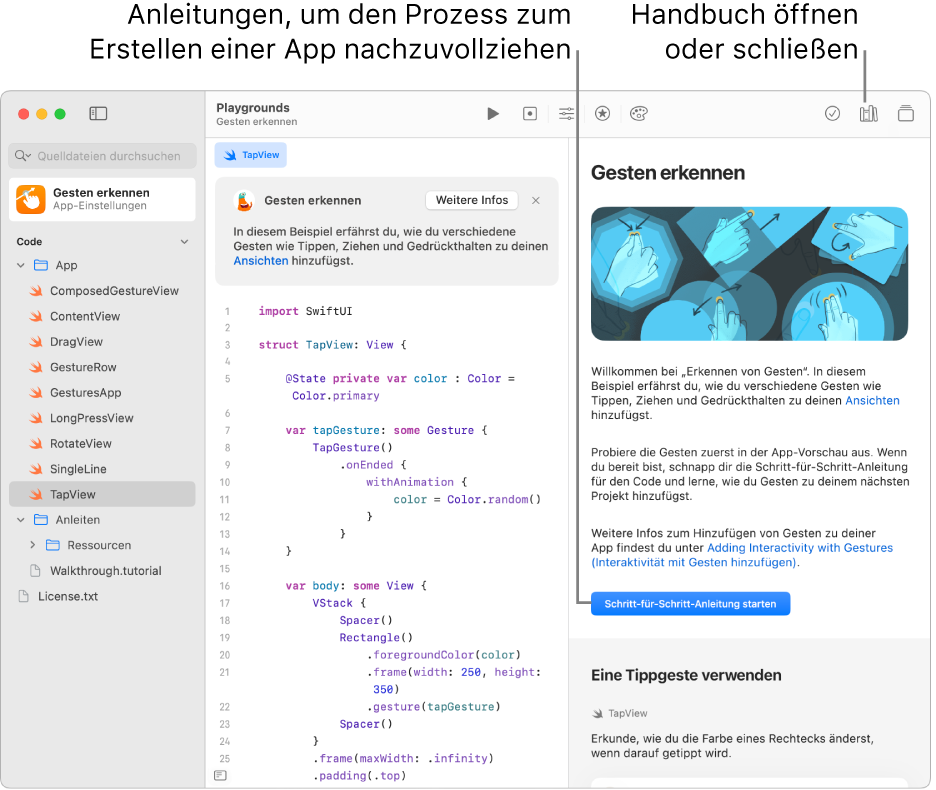Collapse the Anleiten folder
This screenshot has width=936, height=790.
(21, 520)
